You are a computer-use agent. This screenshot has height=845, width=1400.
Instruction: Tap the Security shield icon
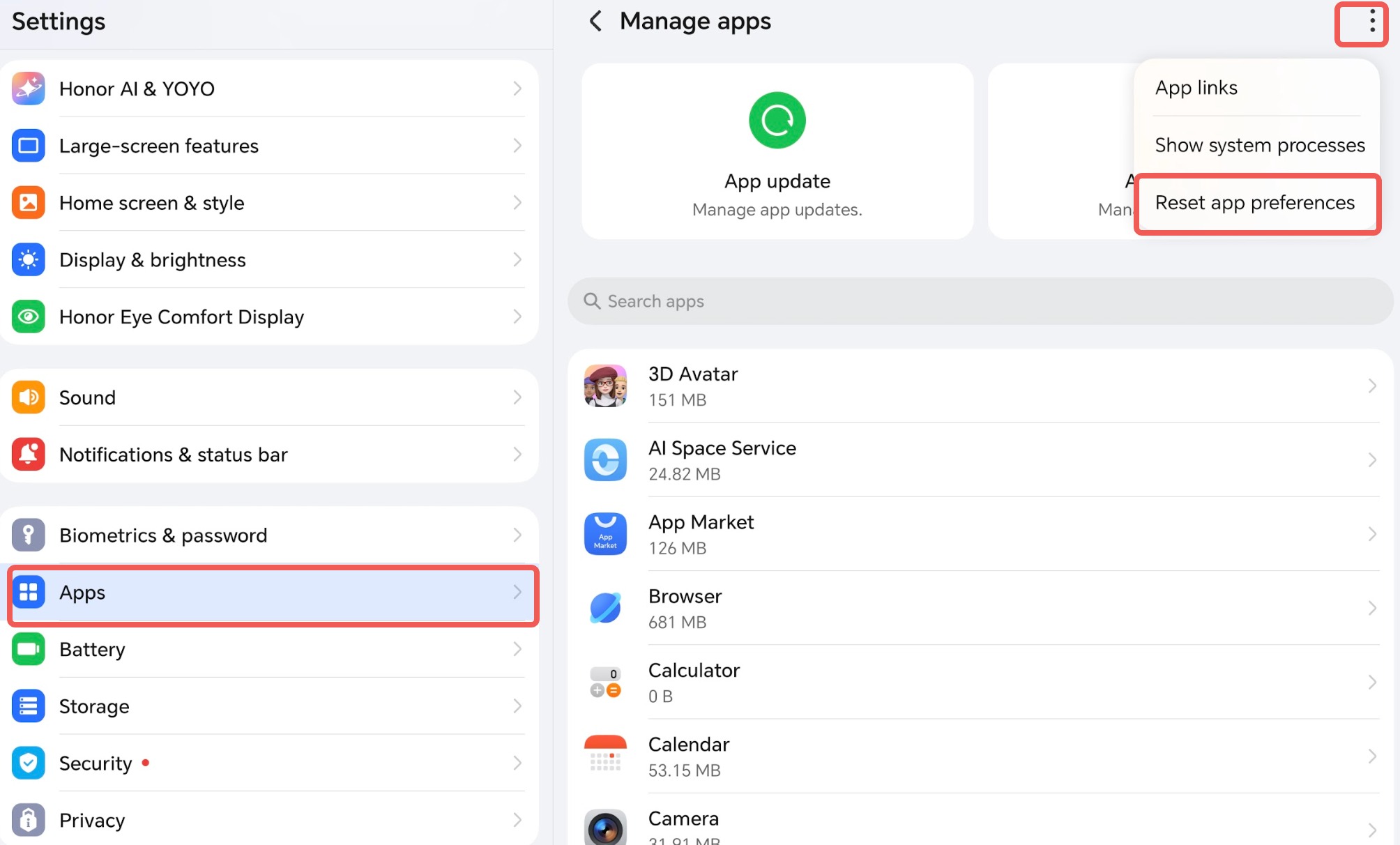[x=29, y=763]
